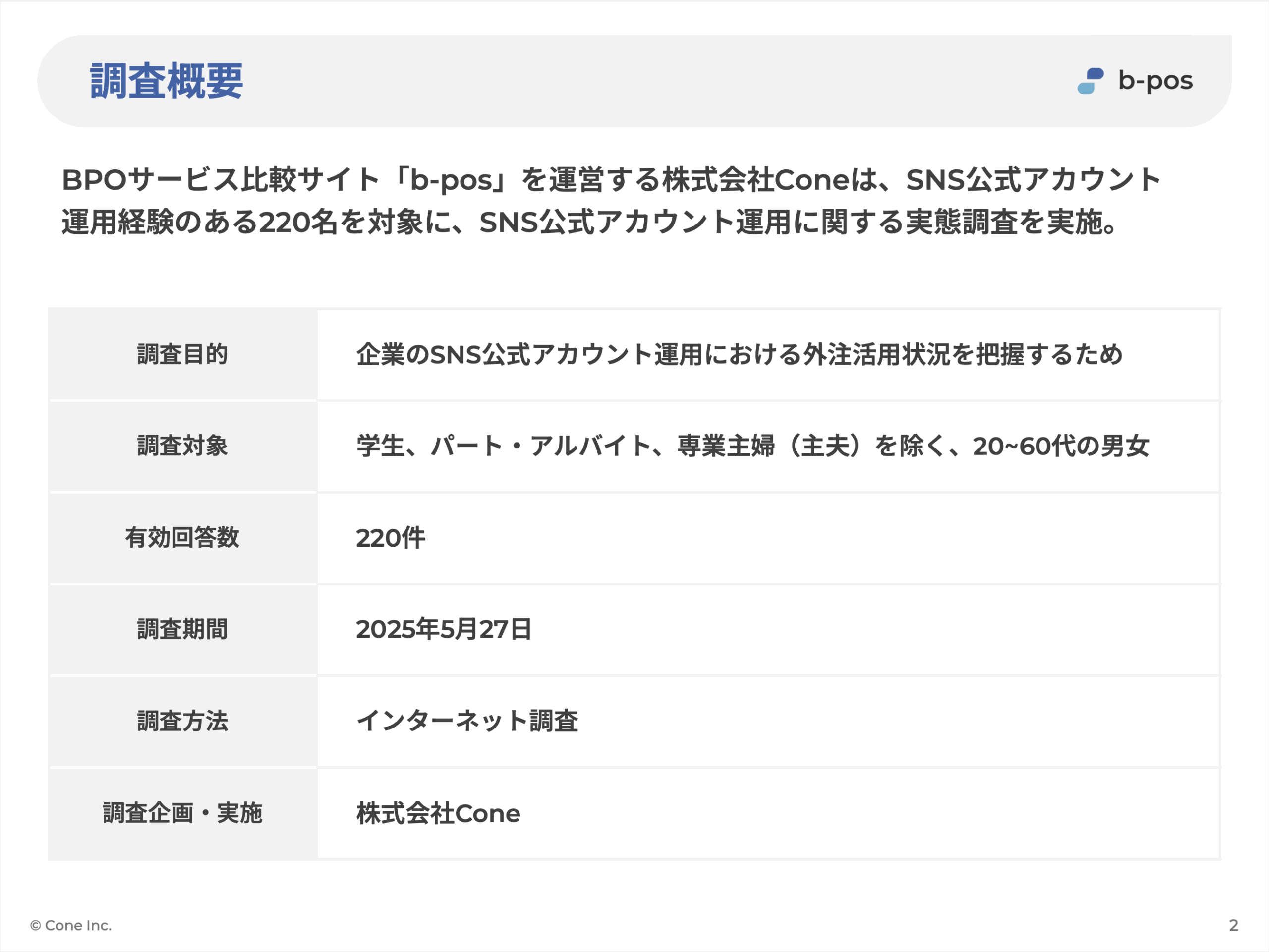The height and width of the screenshot is (952, 1269).
Task: Click the page number 2
Action: (x=1233, y=925)
